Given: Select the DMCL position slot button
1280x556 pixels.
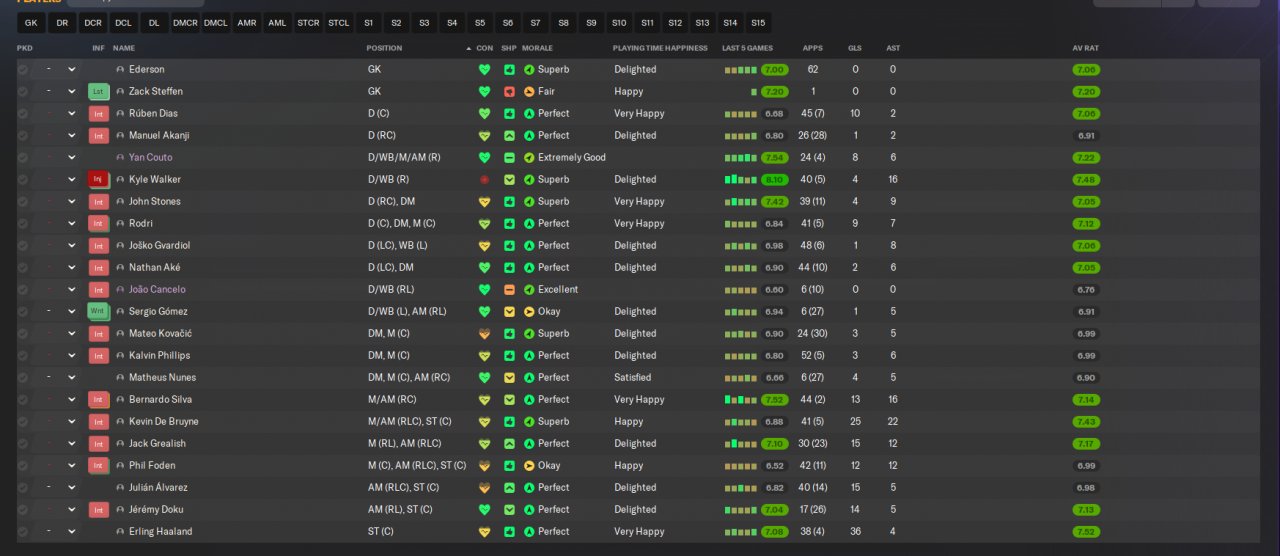Looking at the screenshot, I should click(215, 22).
